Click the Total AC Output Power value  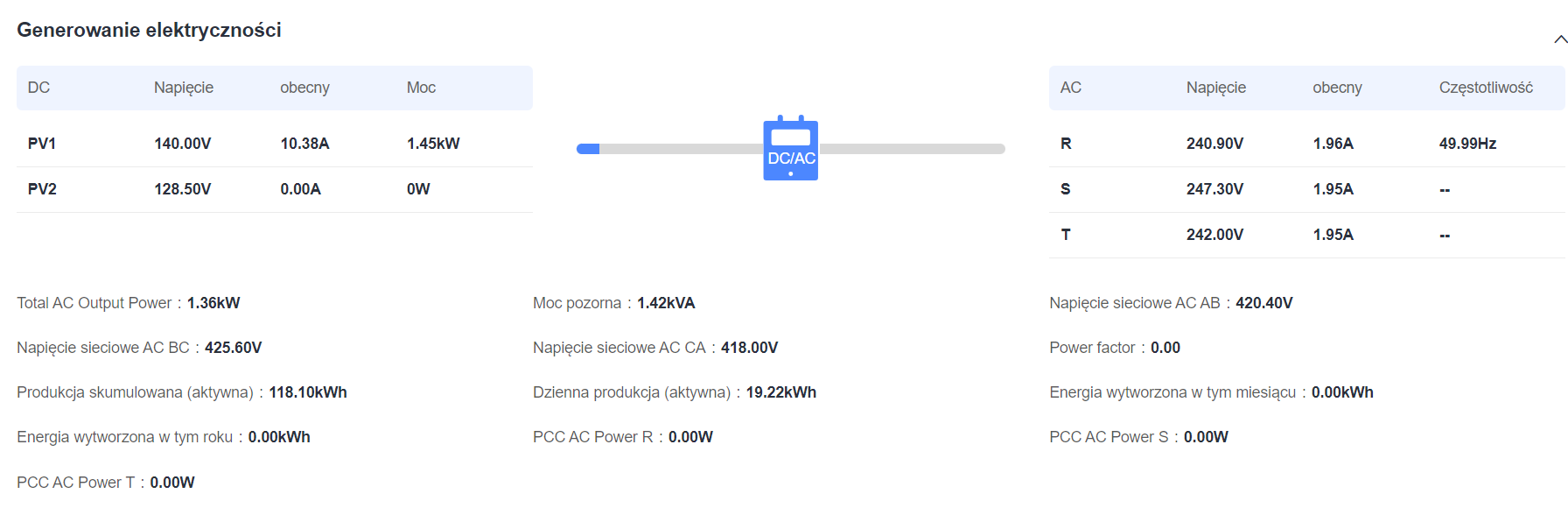pyautogui.click(x=213, y=303)
